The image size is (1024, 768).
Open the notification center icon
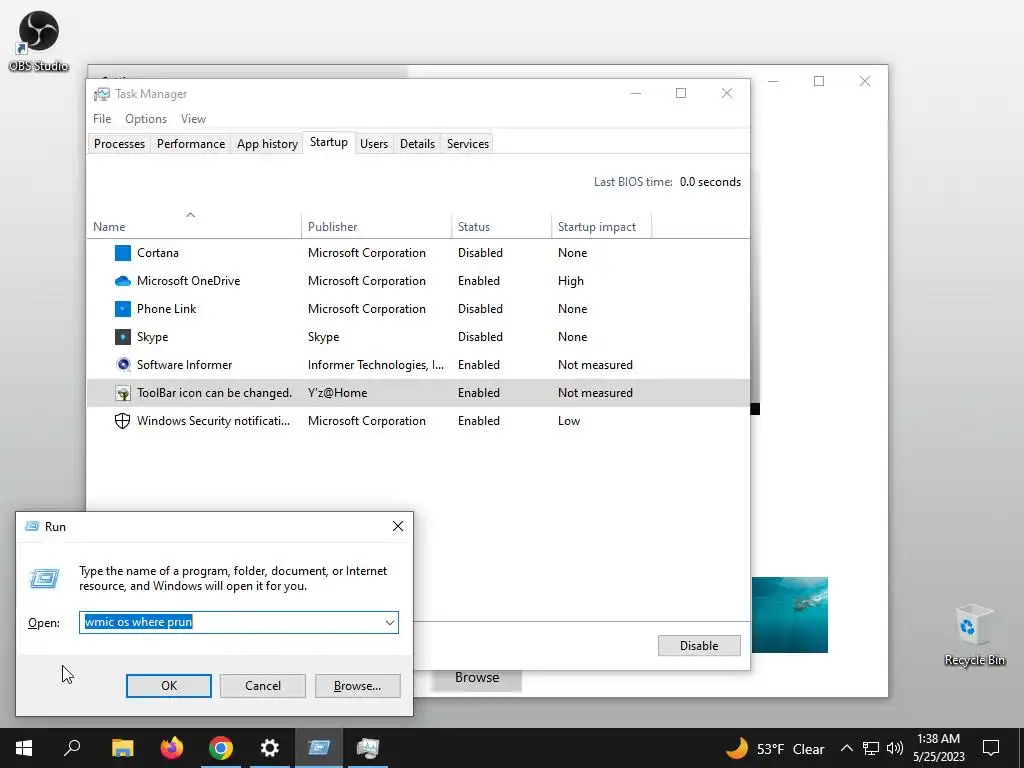click(991, 748)
